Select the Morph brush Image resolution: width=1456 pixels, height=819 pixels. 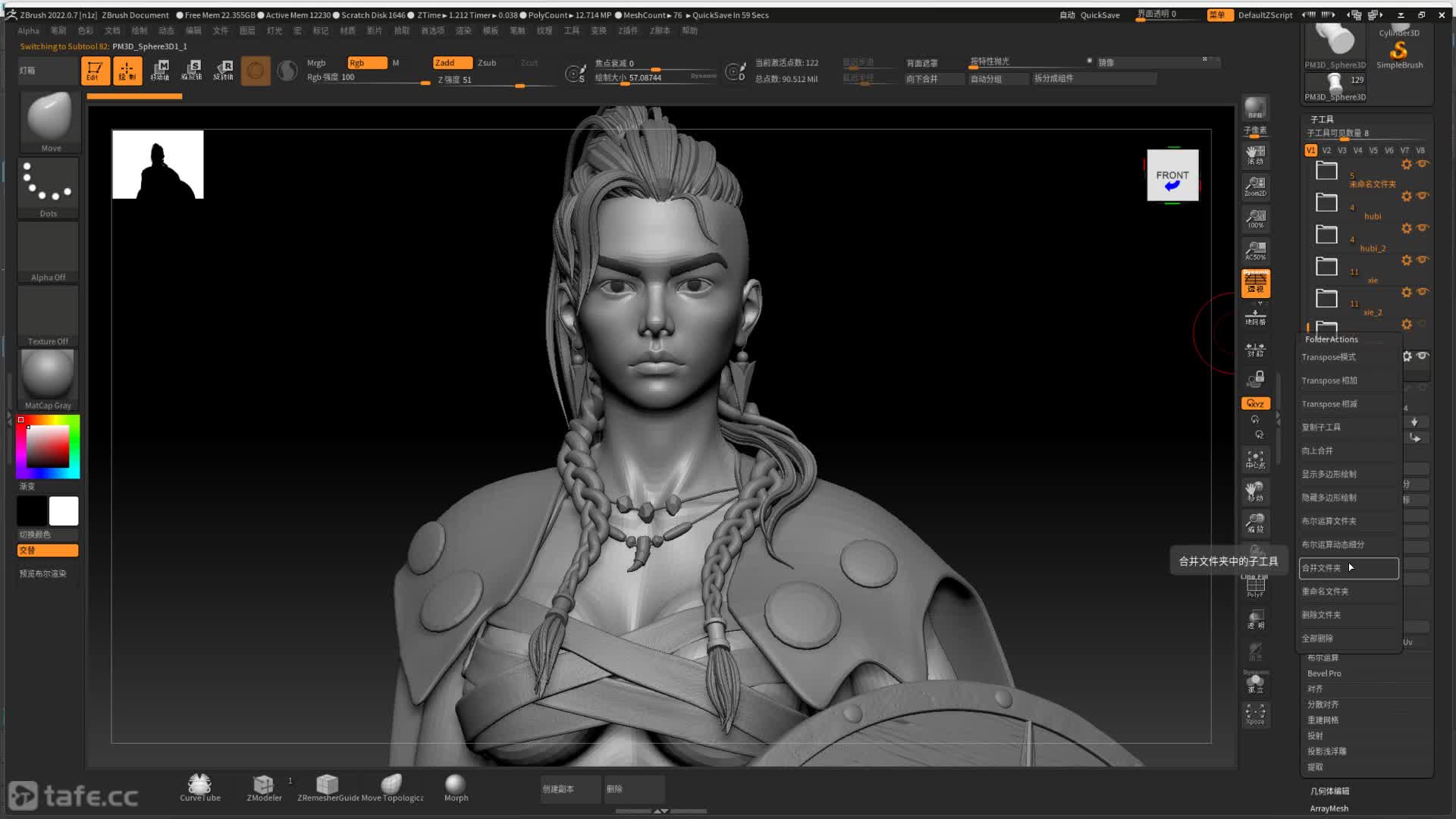pyautogui.click(x=456, y=788)
